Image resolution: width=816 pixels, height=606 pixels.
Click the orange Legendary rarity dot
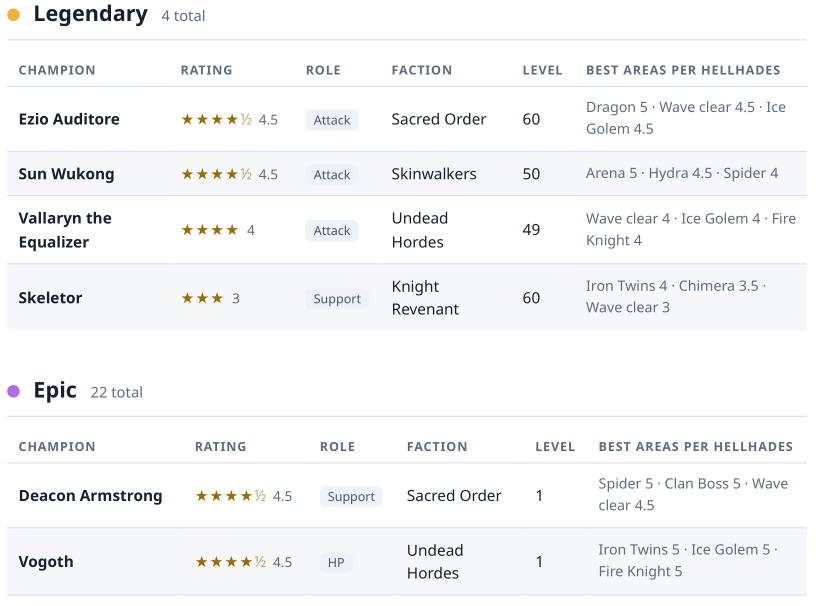pos(14,15)
